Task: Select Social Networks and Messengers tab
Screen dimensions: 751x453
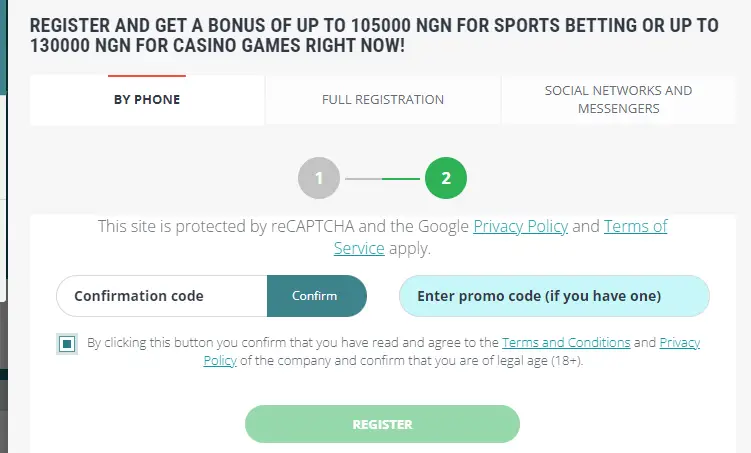Action: coord(618,99)
